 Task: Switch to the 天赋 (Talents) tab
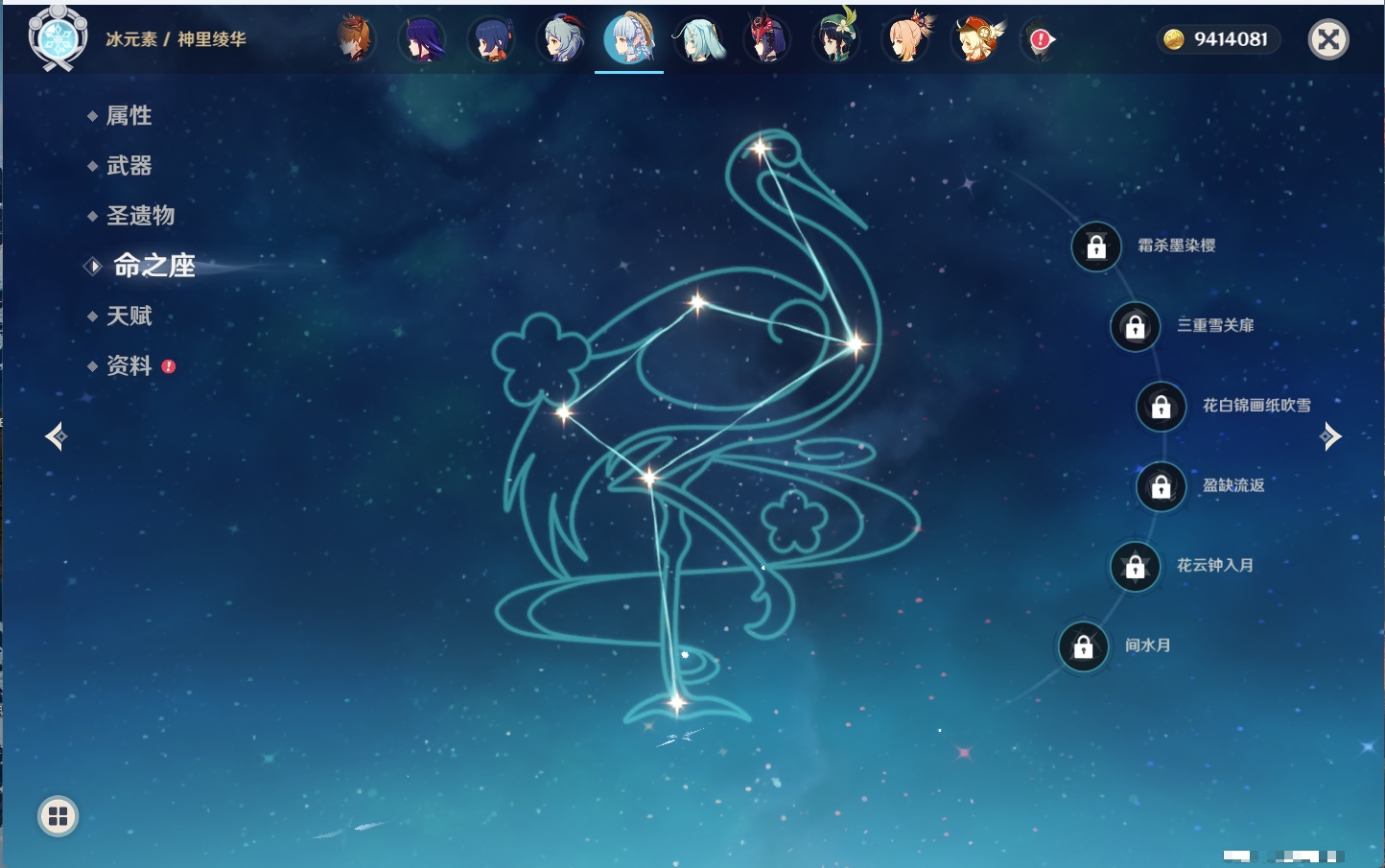point(129,316)
